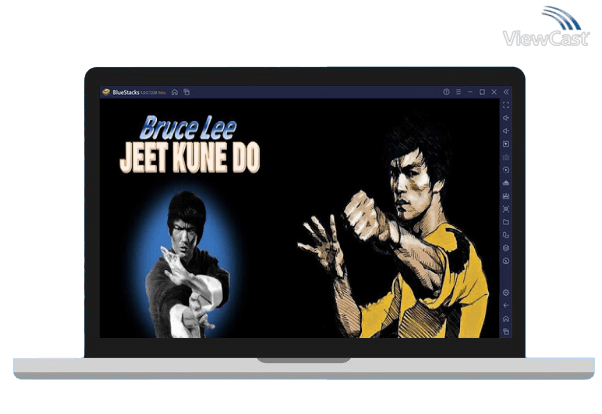Viewport: 602px width, 414px height.
Task: Decrease volume using sidebar speaker icon
Action: click(506, 131)
